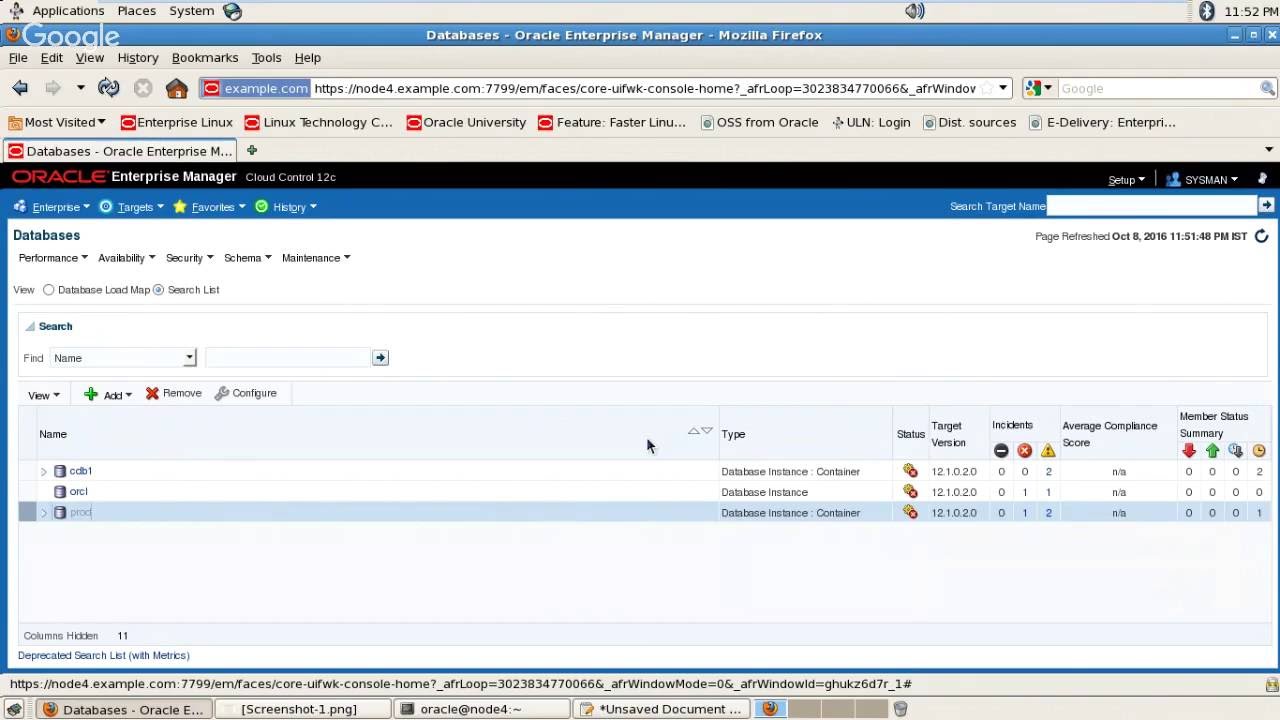Open the Add dropdown button
This screenshot has height=720, width=1280.
point(109,395)
